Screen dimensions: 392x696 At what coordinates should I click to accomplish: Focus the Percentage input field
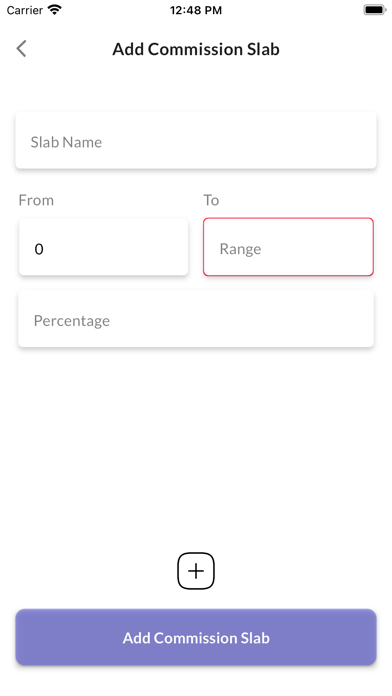[196, 319]
